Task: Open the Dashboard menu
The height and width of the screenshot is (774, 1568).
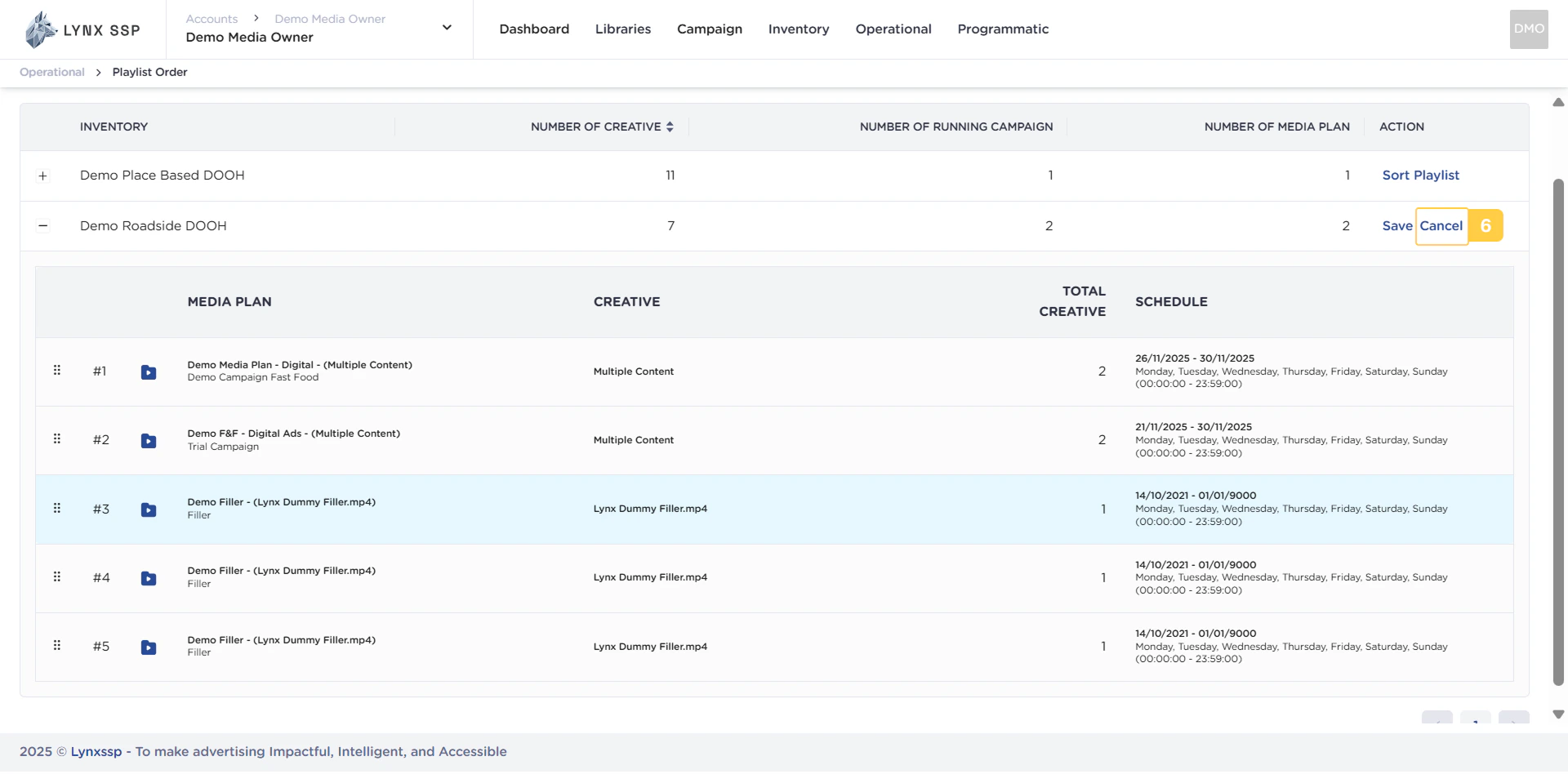Action: 534,29
